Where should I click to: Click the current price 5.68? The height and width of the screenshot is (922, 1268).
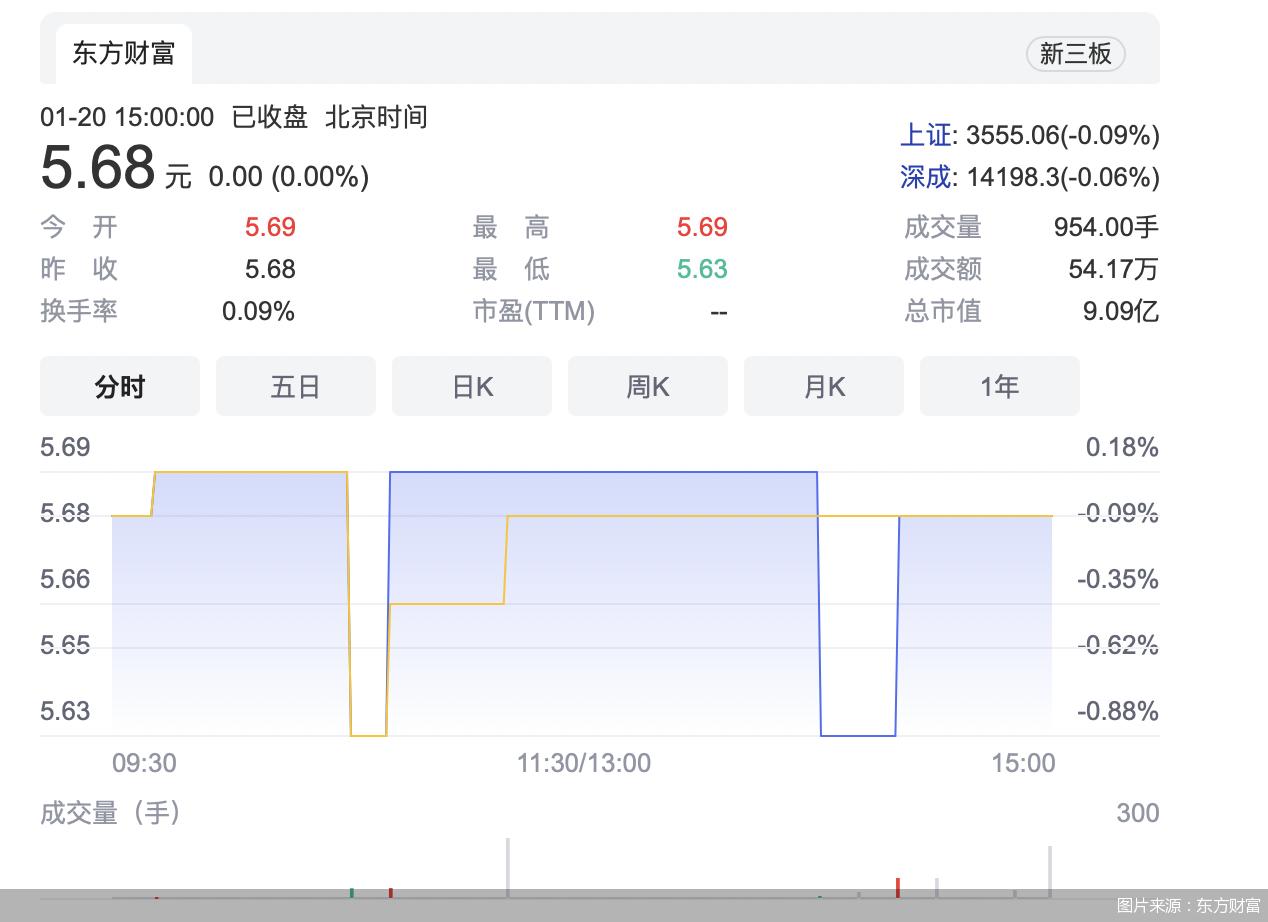coord(98,167)
